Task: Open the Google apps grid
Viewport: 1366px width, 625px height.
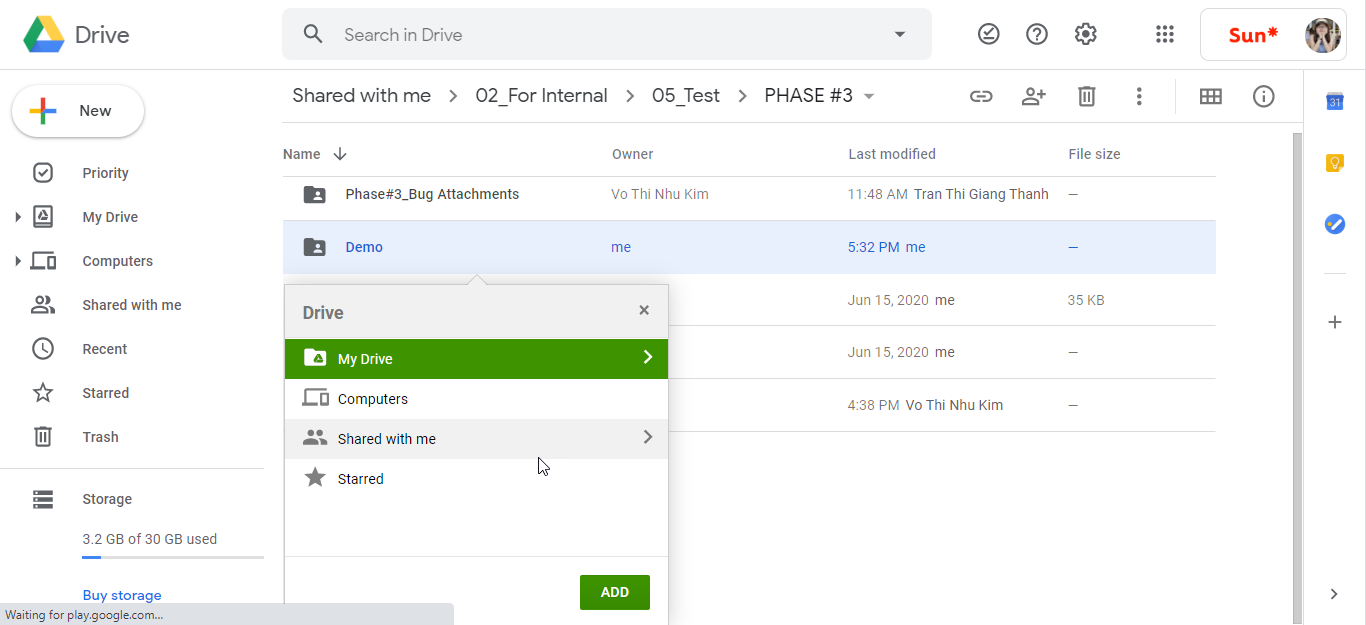Action: [x=1164, y=35]
